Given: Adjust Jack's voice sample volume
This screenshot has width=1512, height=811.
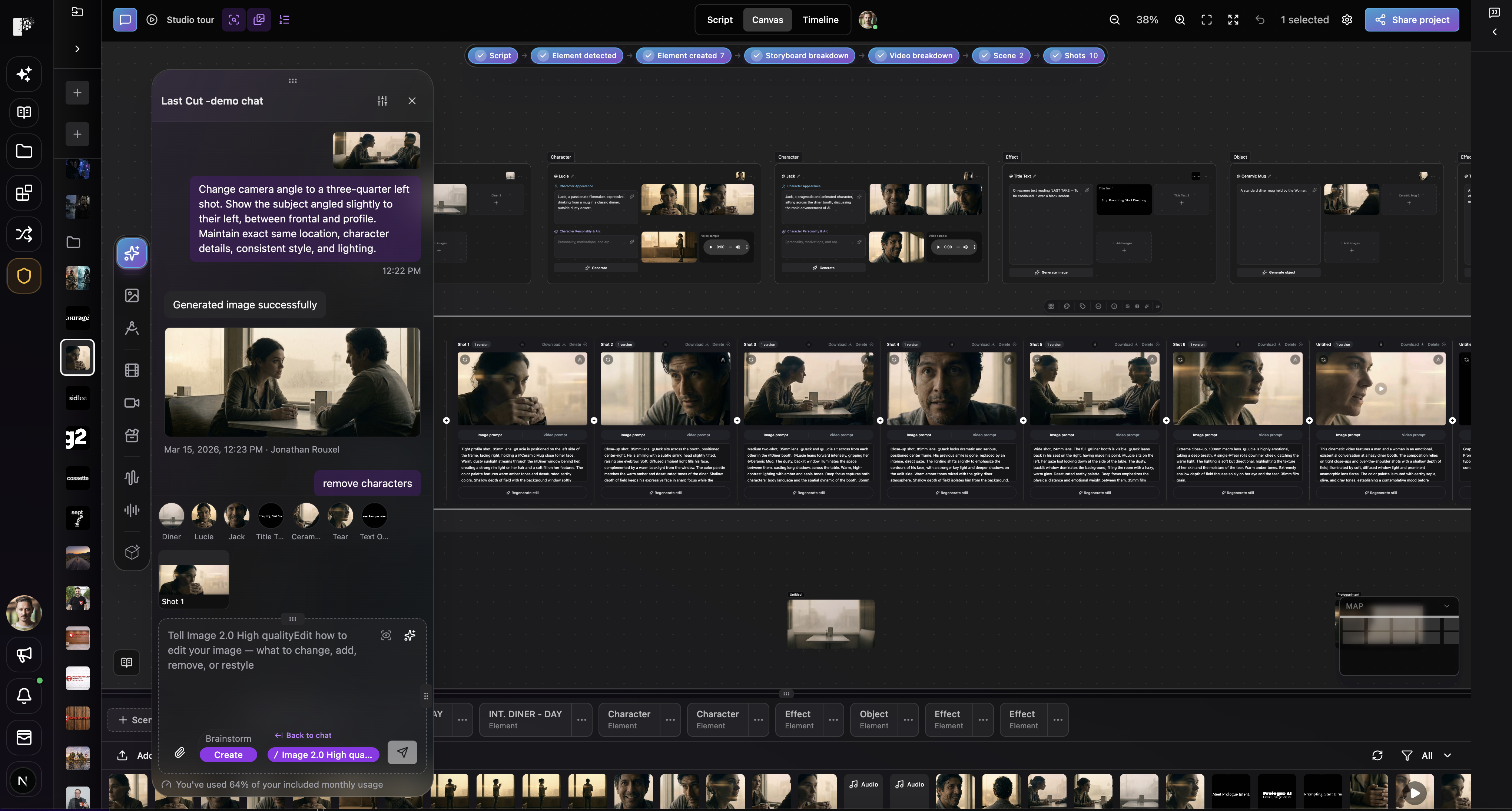Looking at the screenshot, I should point(965,247).
